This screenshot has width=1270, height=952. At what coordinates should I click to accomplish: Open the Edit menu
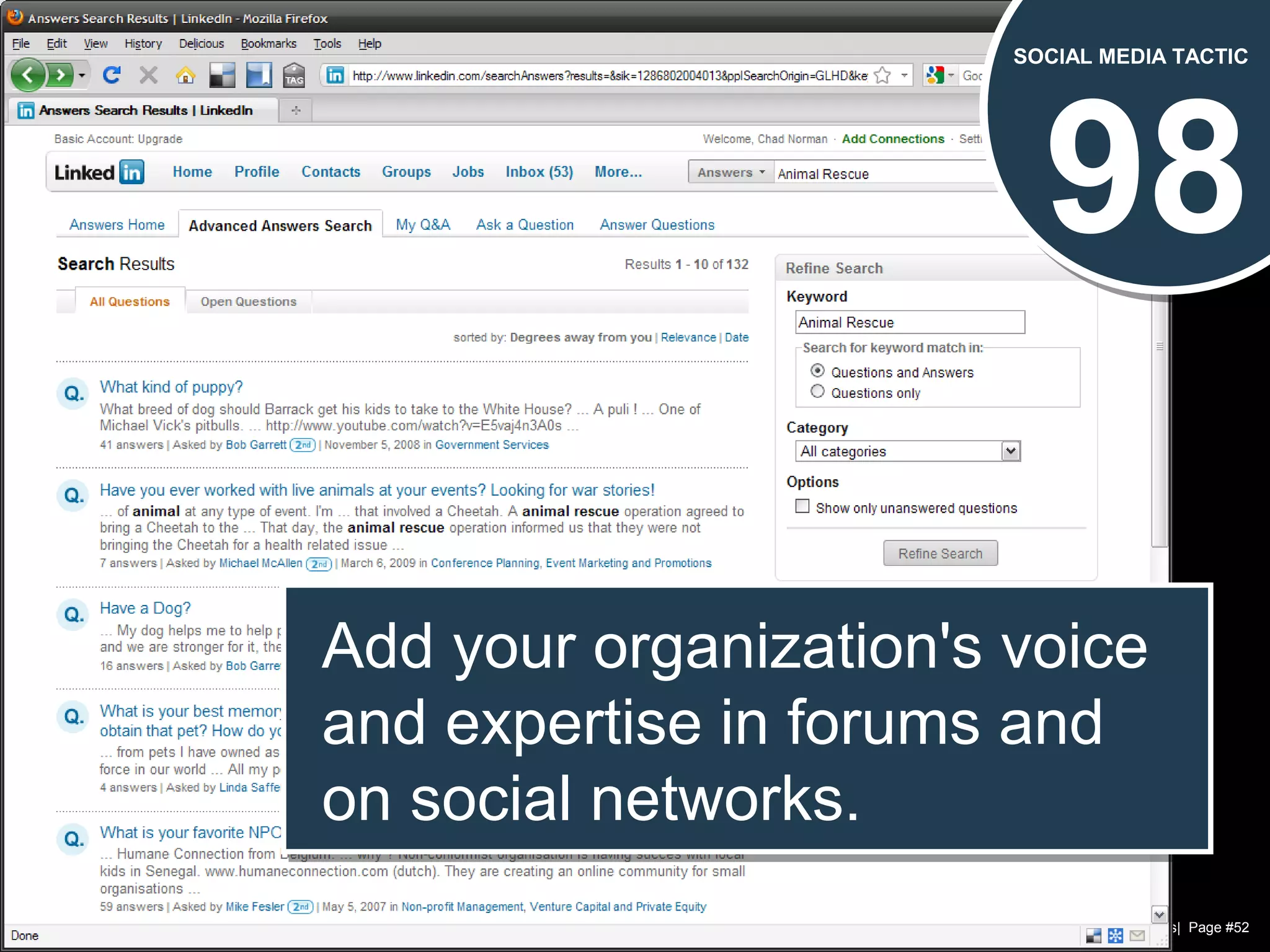pyautogui.click(x=56, y=43)
